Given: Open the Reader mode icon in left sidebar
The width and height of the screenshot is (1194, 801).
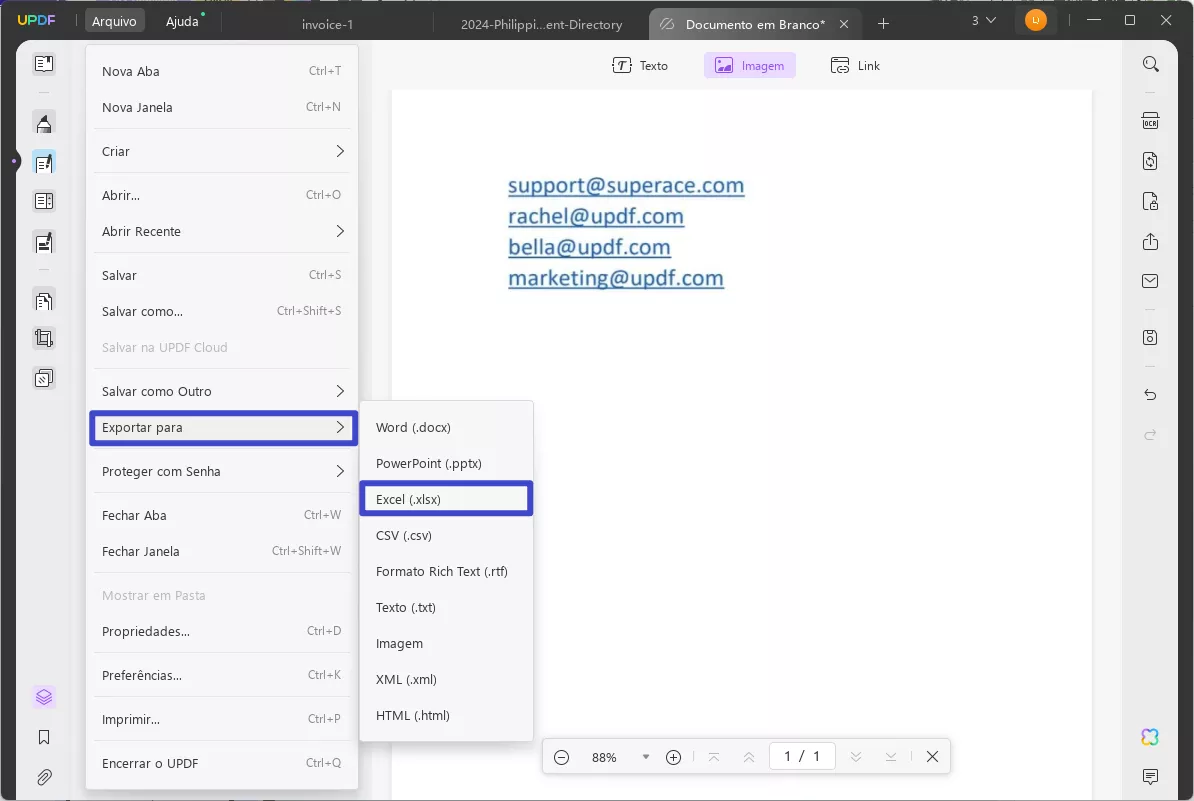Looking at the screenshot, I should tap(44, 64).
